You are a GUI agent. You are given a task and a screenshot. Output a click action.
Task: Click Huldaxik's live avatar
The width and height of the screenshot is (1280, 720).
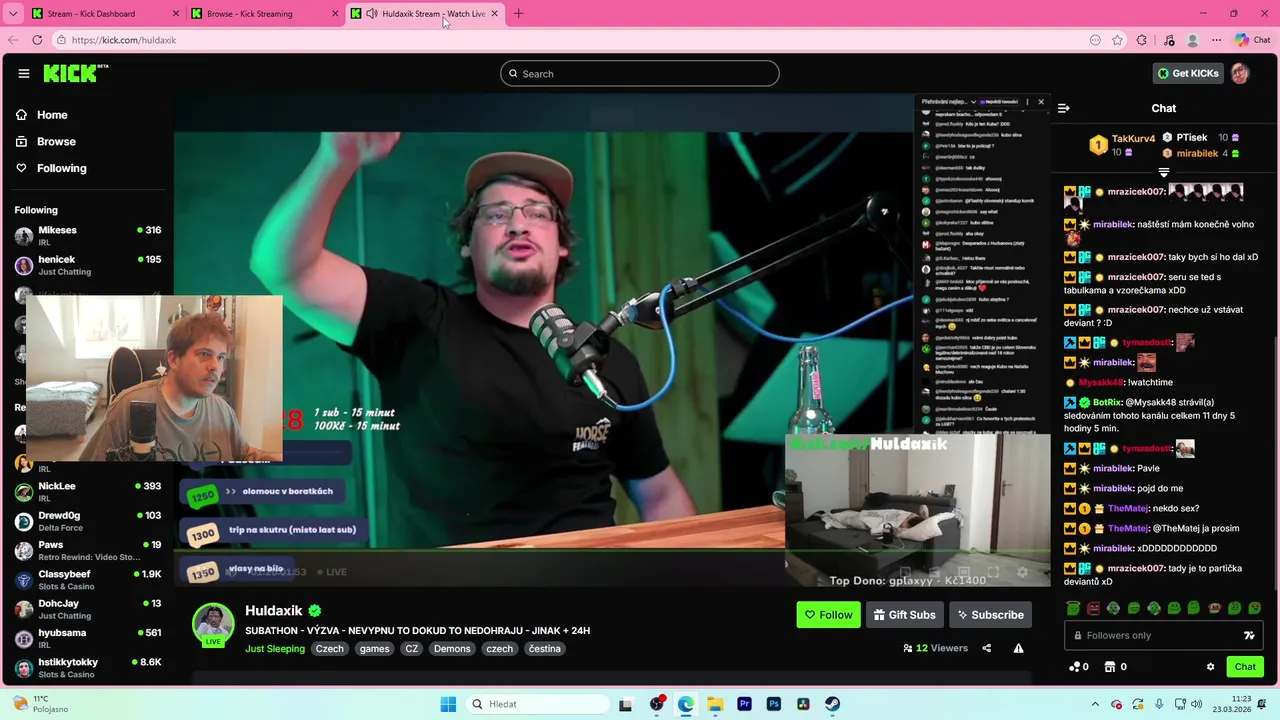(213, 625)
